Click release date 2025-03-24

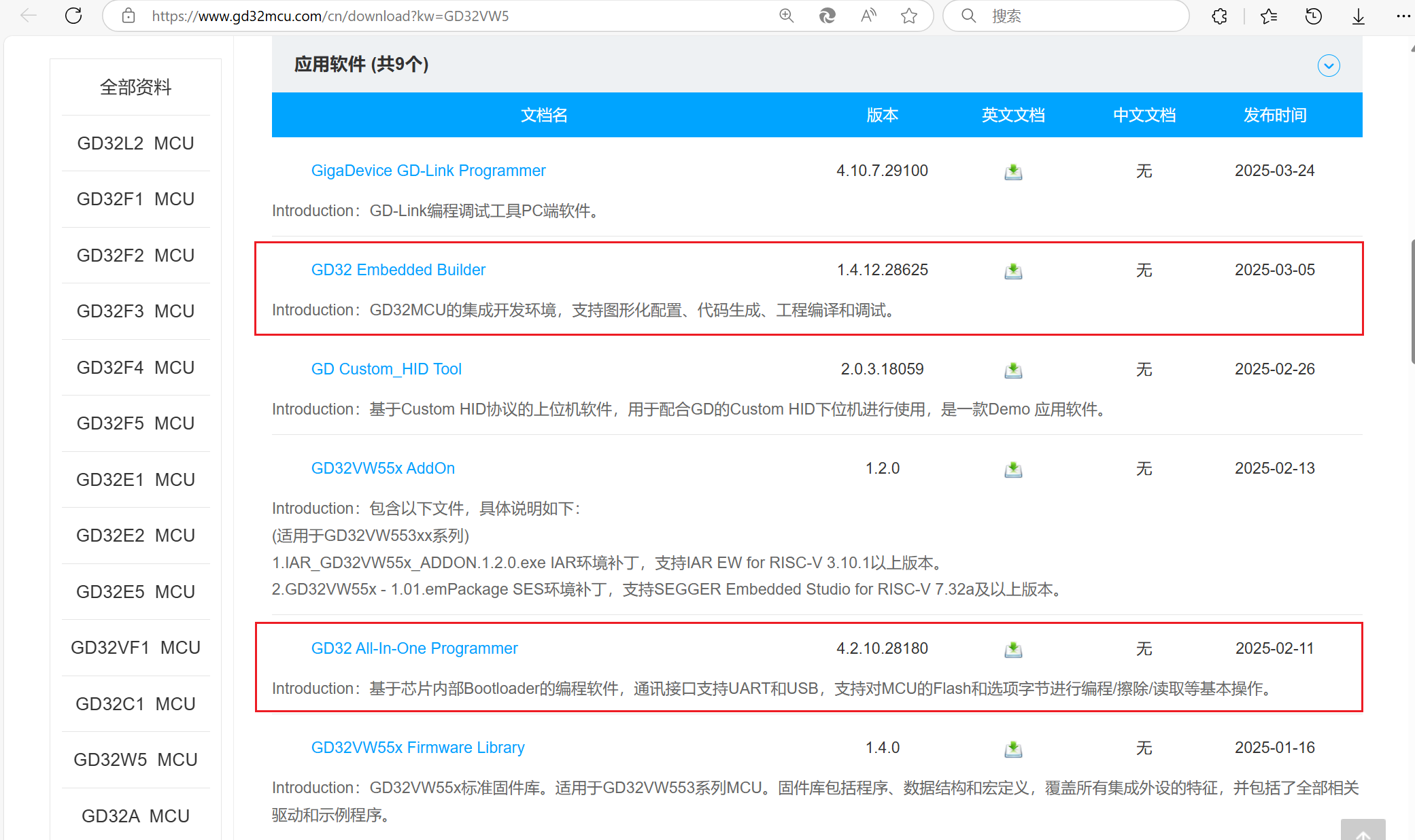(x=1275, y=171)
